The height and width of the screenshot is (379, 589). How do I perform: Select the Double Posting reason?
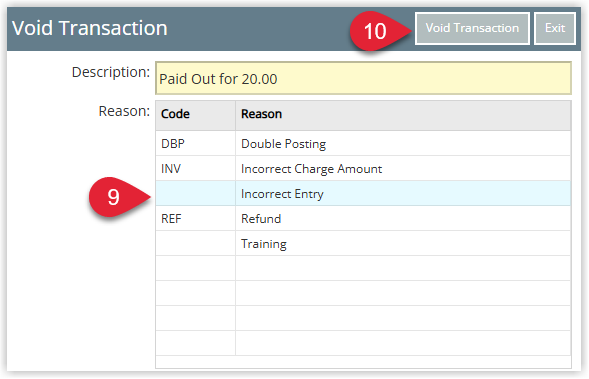(403, 143)
